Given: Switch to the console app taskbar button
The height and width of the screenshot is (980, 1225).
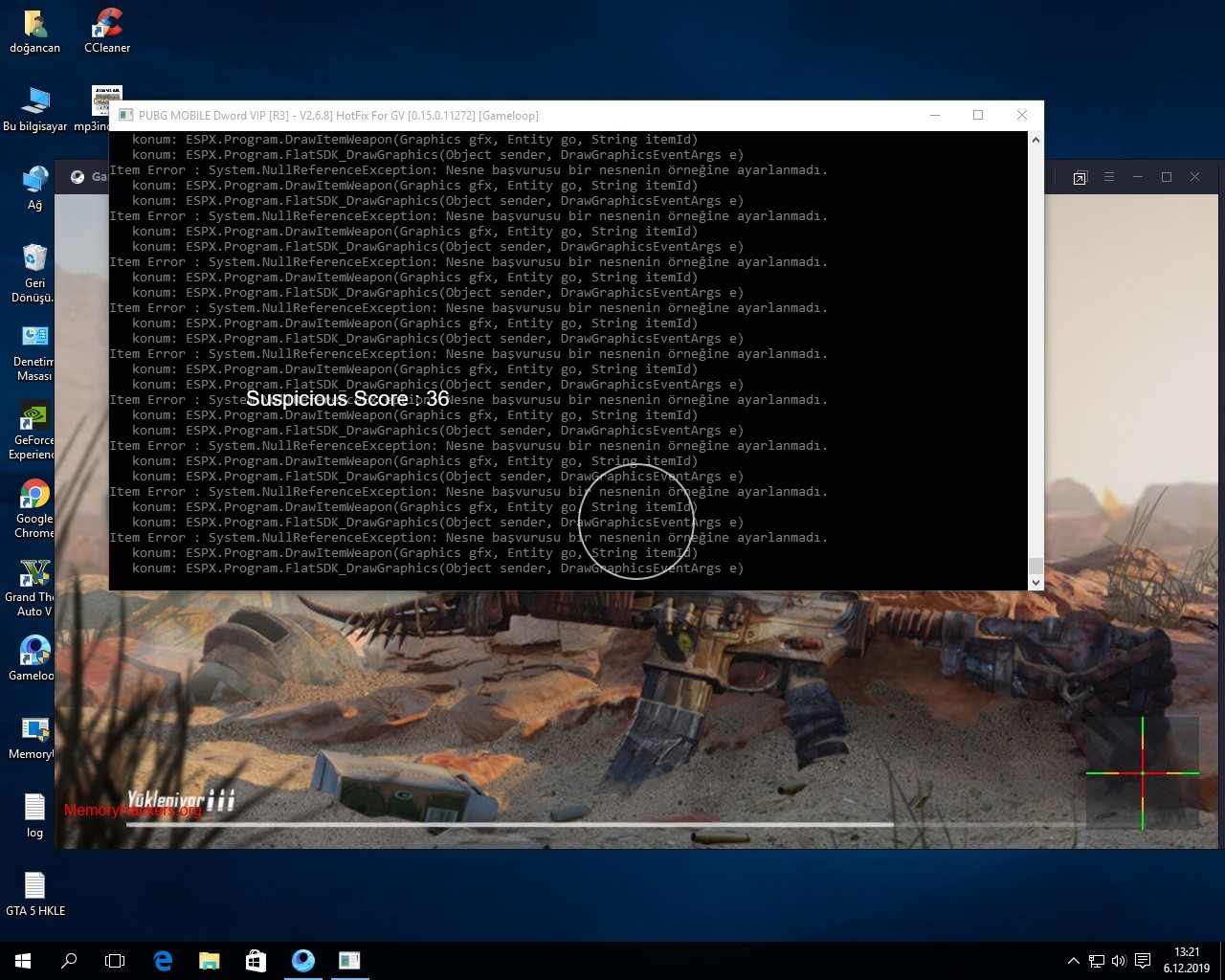Looking at the screenshot, I should pos(349,961).
